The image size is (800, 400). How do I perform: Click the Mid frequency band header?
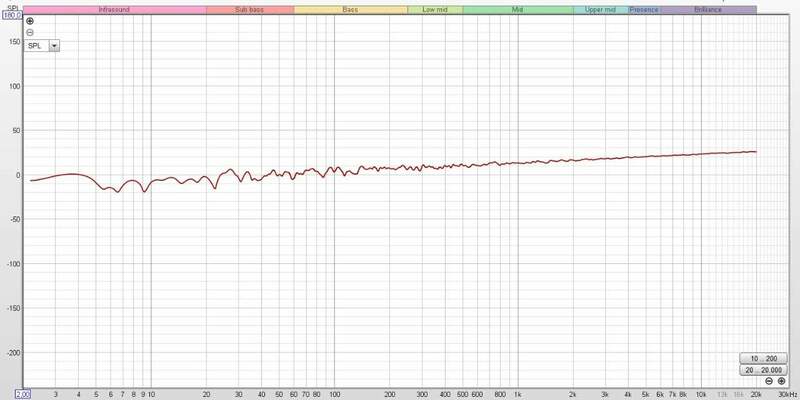[x=517, y=9]
